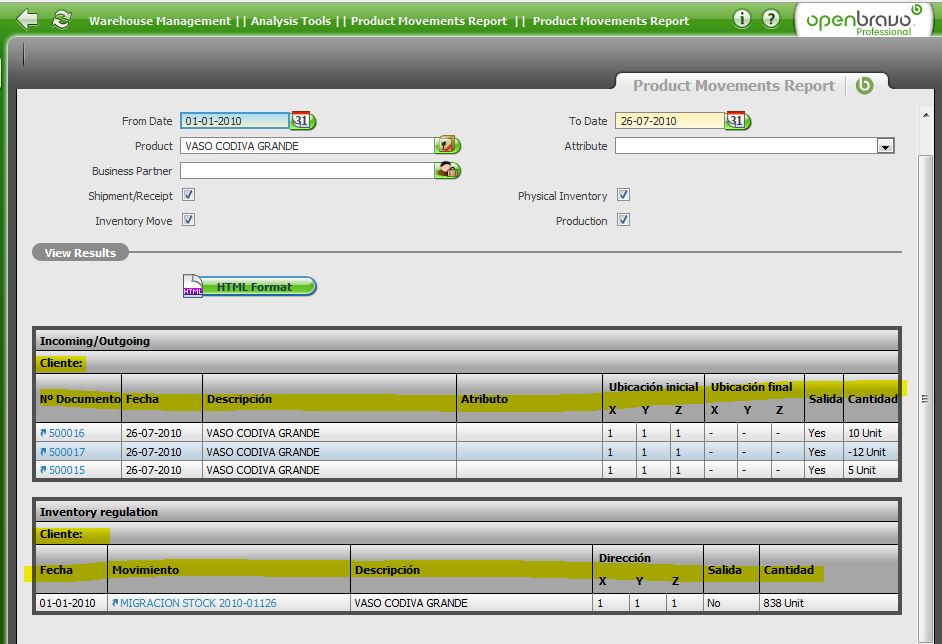Image resolution: width=942 pixels, height=644 pixels.
Task: Click the Openbravo logo beside report title
Action: (x=865, y=85)
